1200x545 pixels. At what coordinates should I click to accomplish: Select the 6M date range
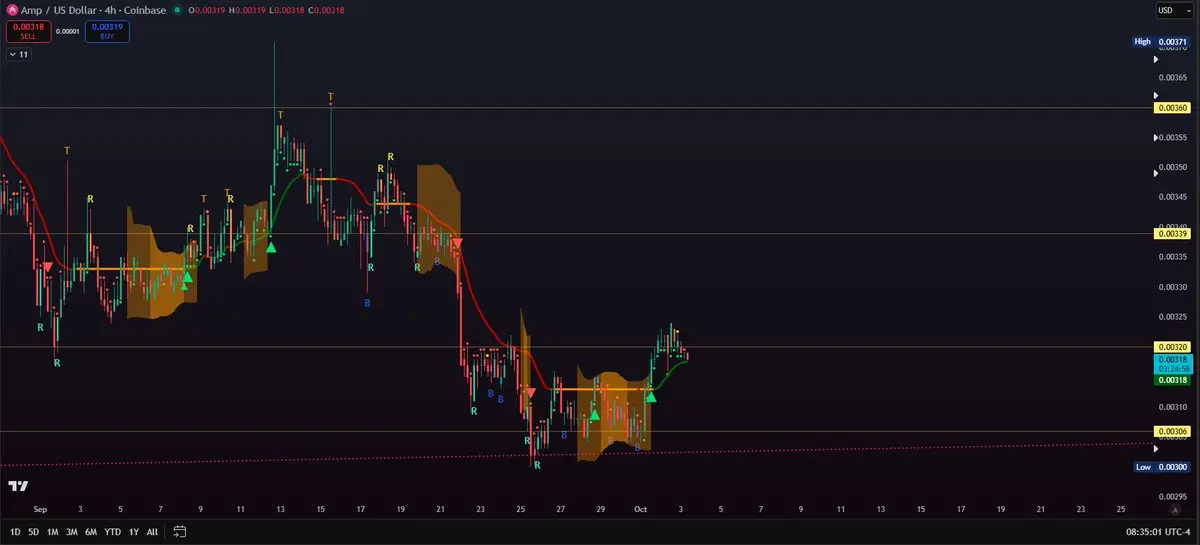(x=91, y=531)
